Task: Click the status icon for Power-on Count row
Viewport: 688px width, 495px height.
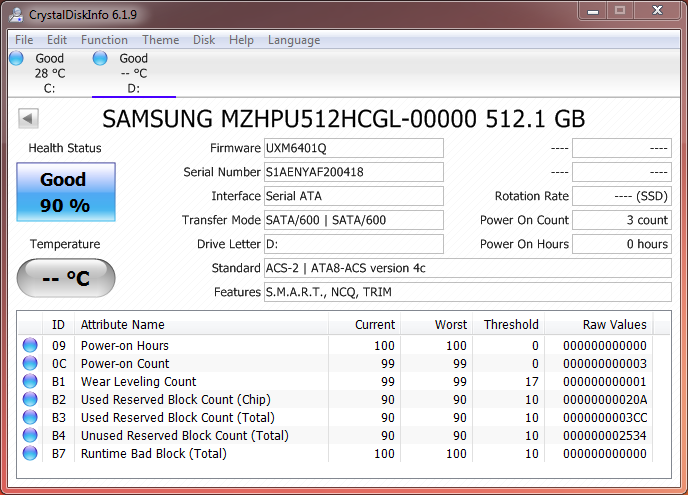Action: click(30, 364)
